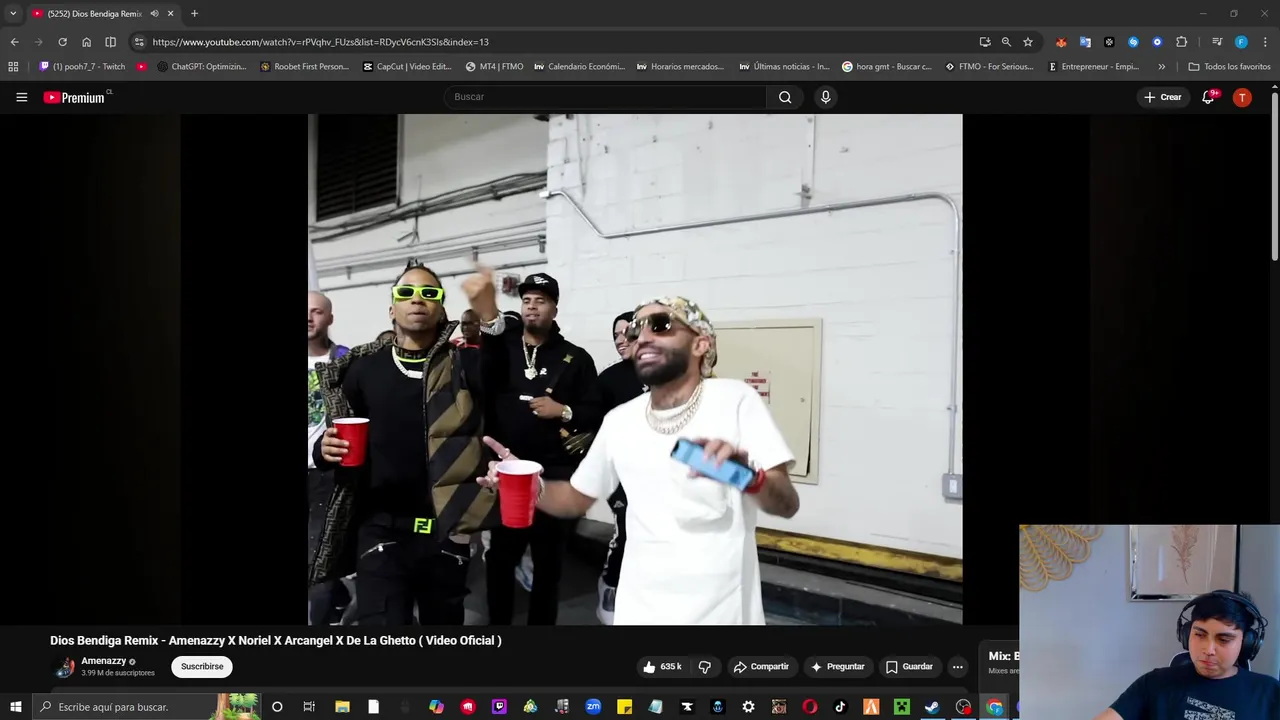Click the 3.99 M de suscriptores text
The width and height of the screenshot is (1280, 720).
118,673
